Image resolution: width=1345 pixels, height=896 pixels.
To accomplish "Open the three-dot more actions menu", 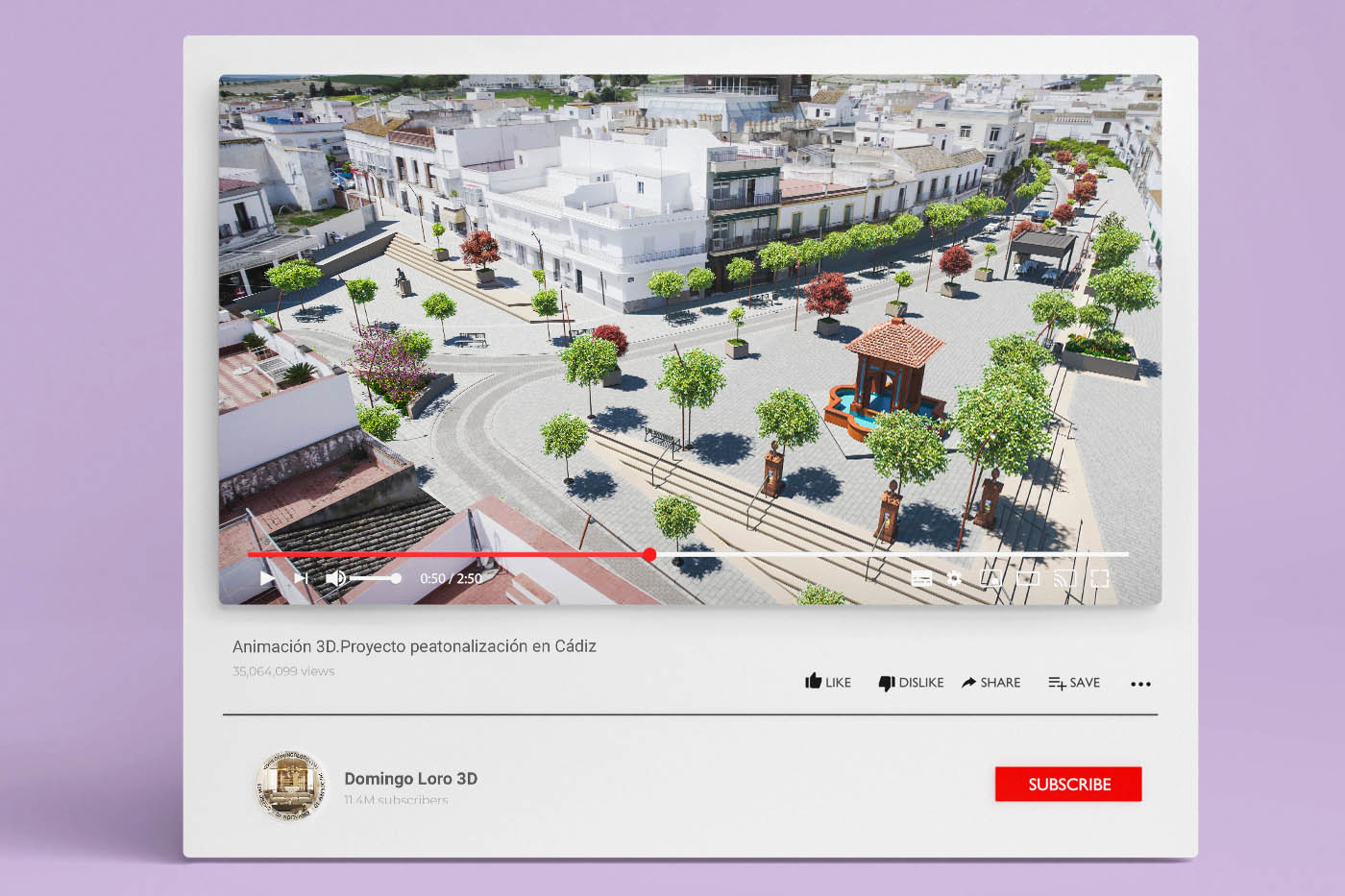I will pos(1140,684).
